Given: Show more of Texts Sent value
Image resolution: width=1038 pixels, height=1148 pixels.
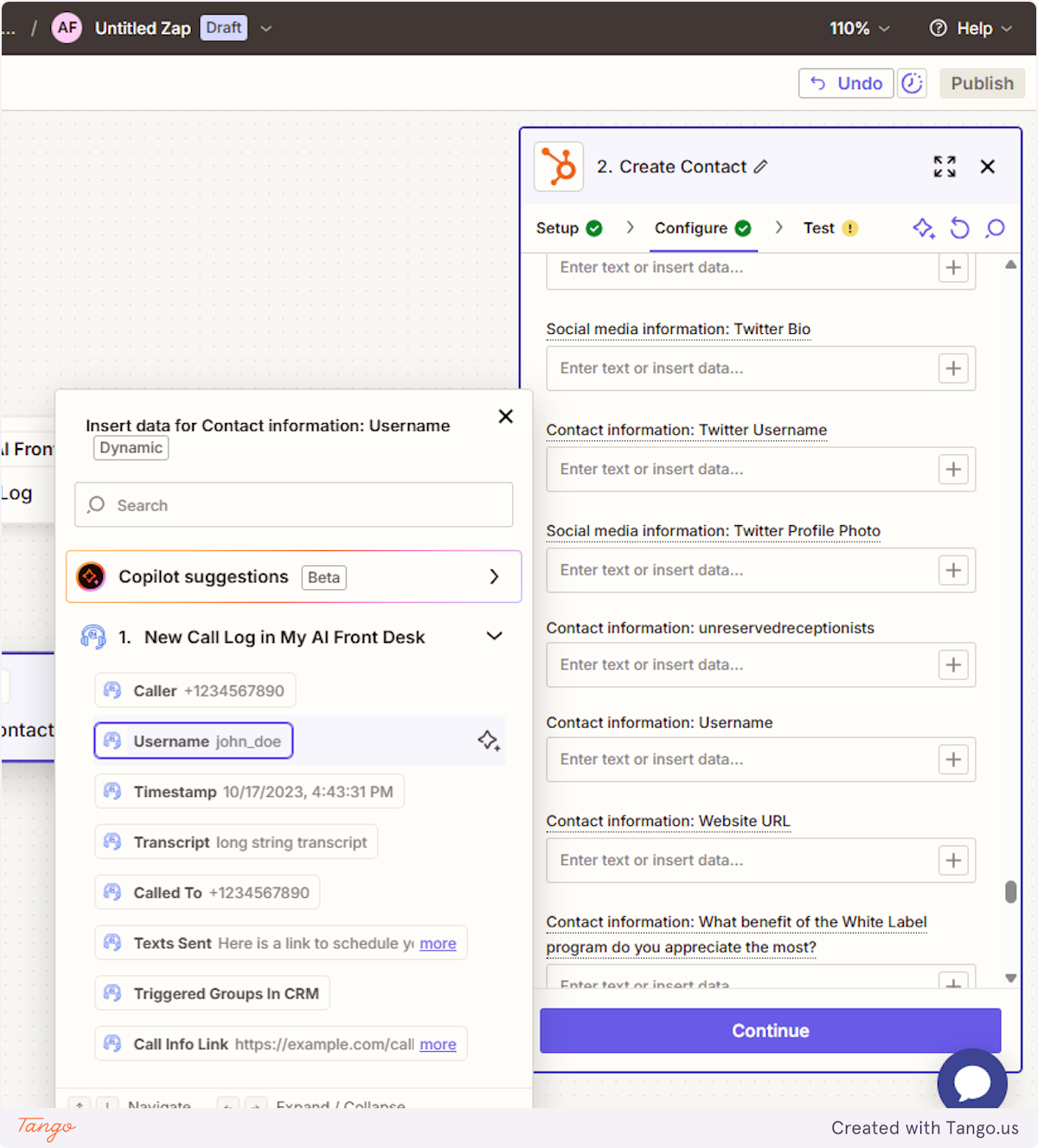Looking at the screenshot, I should click(438, 944).
